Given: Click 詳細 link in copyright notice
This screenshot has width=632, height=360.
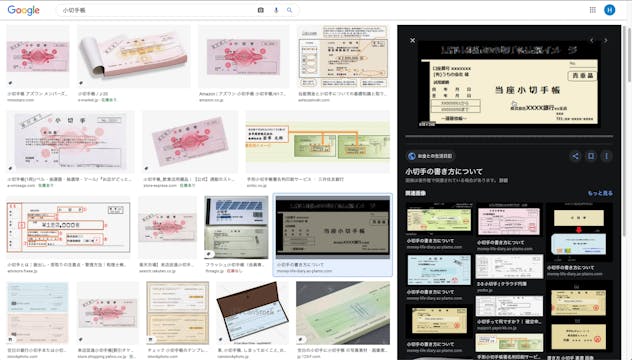Looking at the screenshot, I should tap(503, 181).
